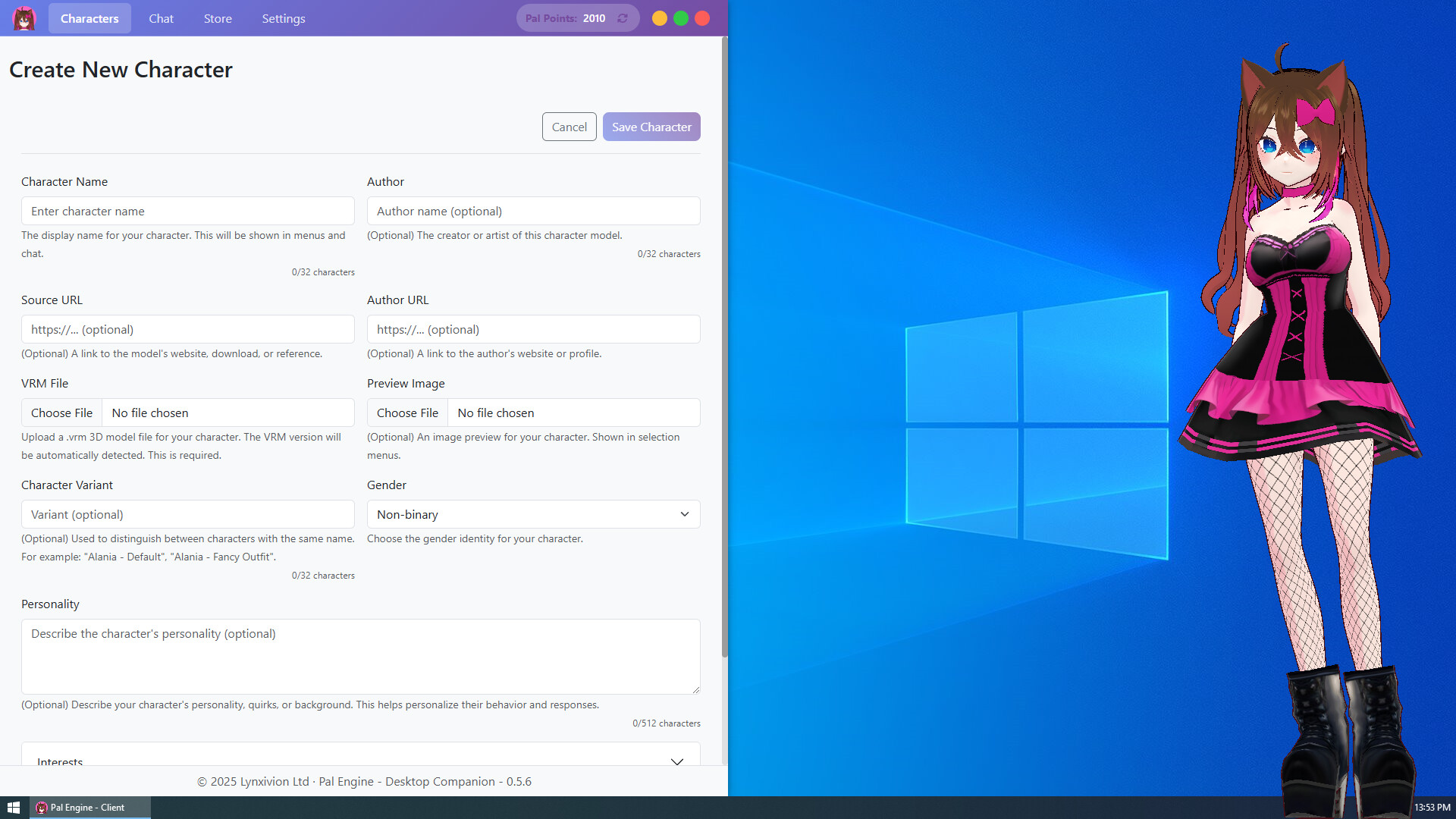Click the yellow minimize circle
The height and width of the screenshot is (819, 1456).
click(660, 18)
